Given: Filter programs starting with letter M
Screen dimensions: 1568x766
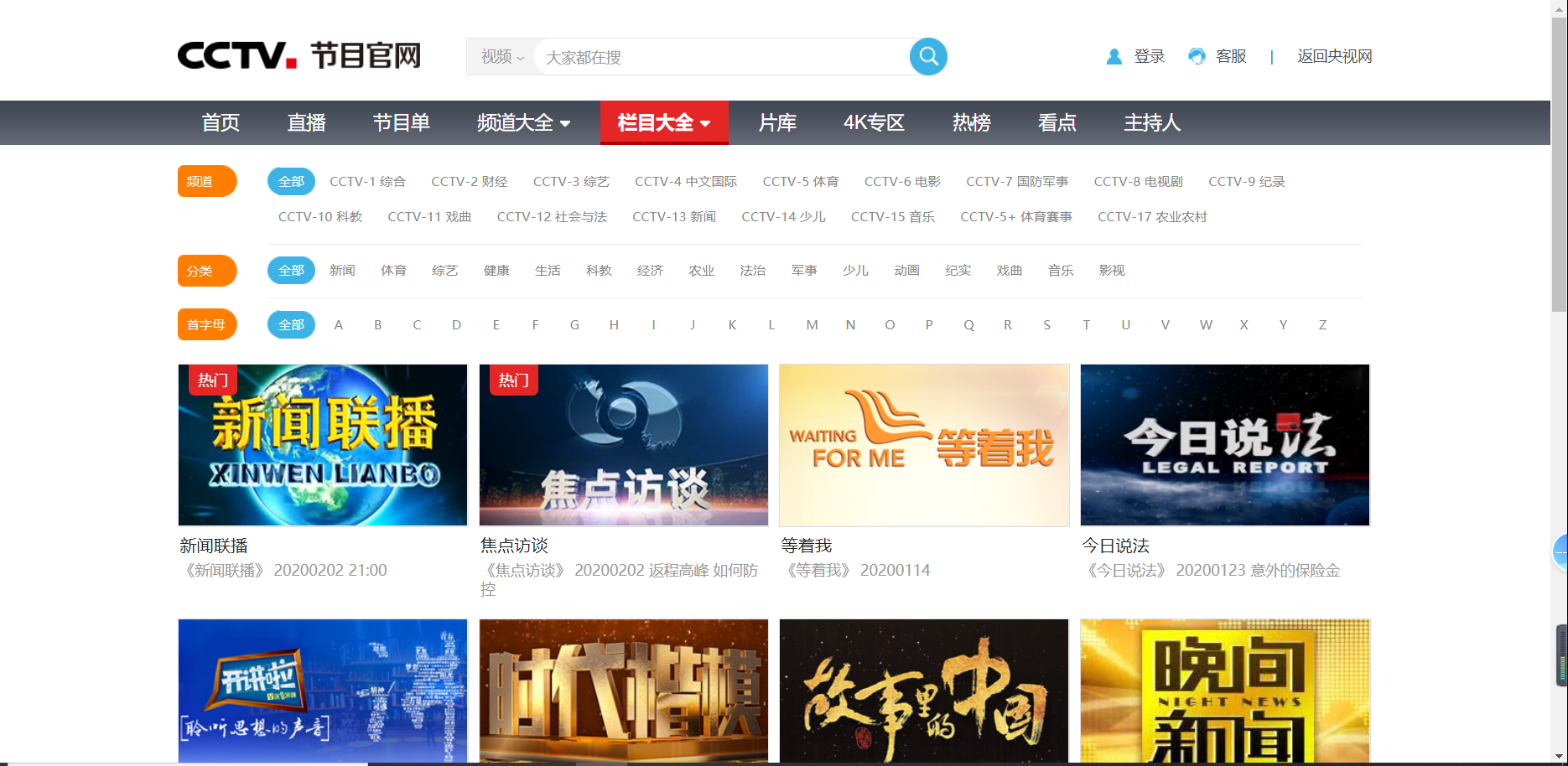Looking at the screenshot, I should [811, 324].
